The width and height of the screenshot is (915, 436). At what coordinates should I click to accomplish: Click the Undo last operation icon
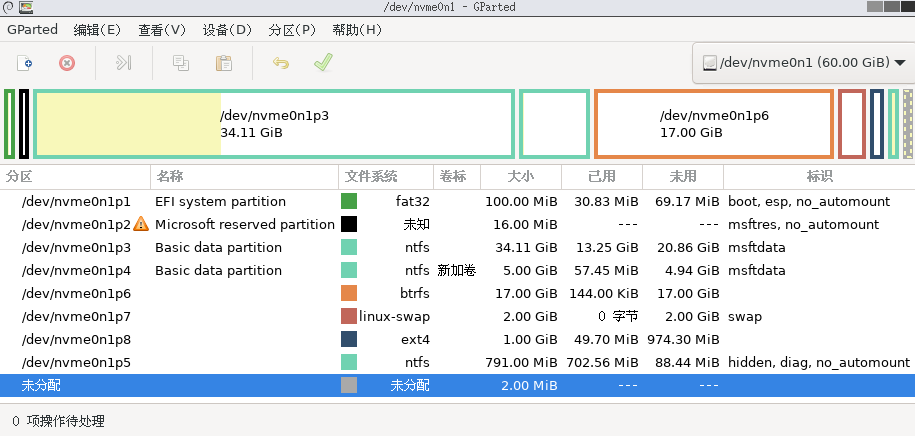coord(281,62)
